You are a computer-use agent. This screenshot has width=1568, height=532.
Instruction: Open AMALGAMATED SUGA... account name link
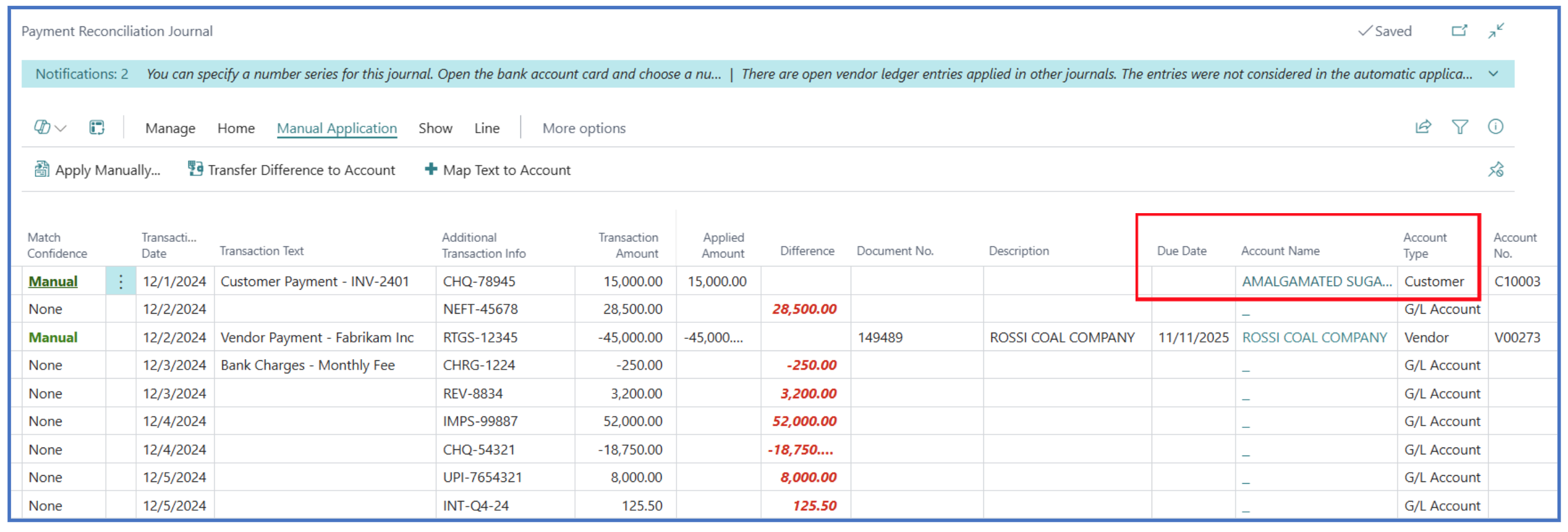coord(1316,281)
